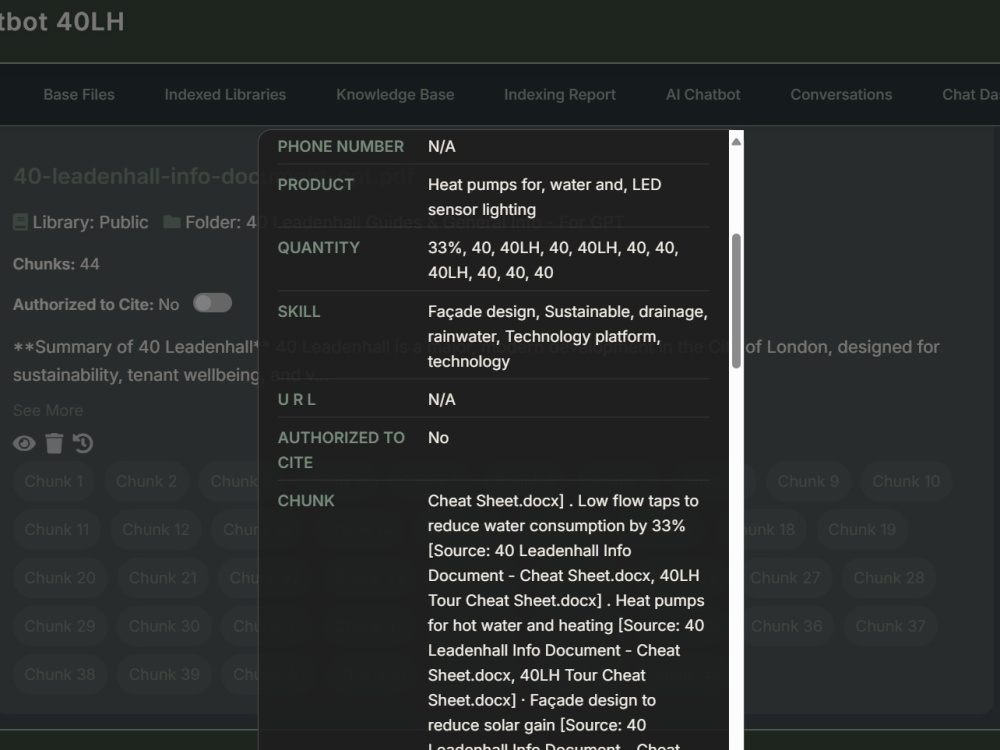The width and height of the screenshot is (1000, 750).
Task: Select Chunk 20
Action: tap(60, 578)
